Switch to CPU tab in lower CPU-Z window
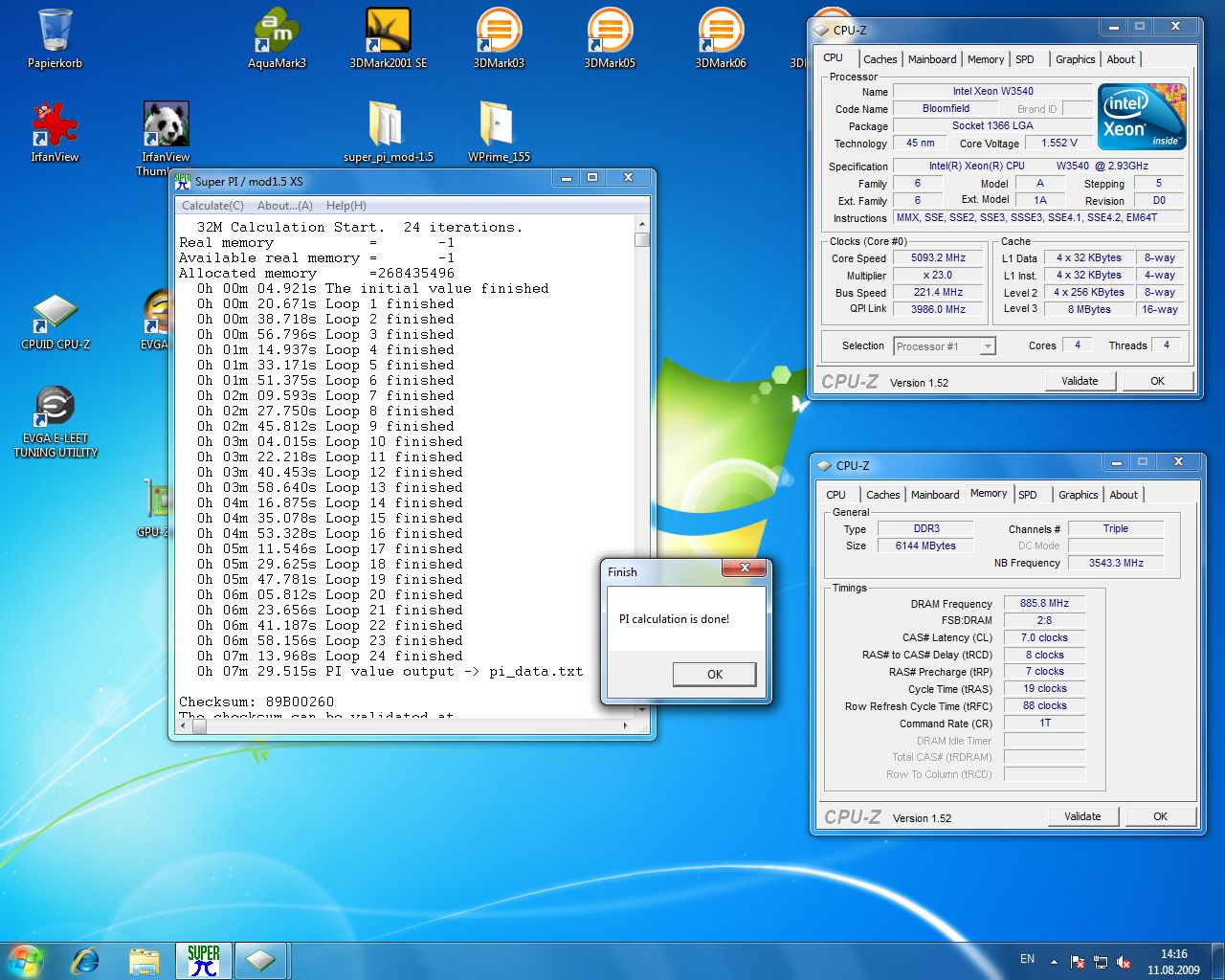Viewport: 1225px width, 980px height. [x=835, y=495]
